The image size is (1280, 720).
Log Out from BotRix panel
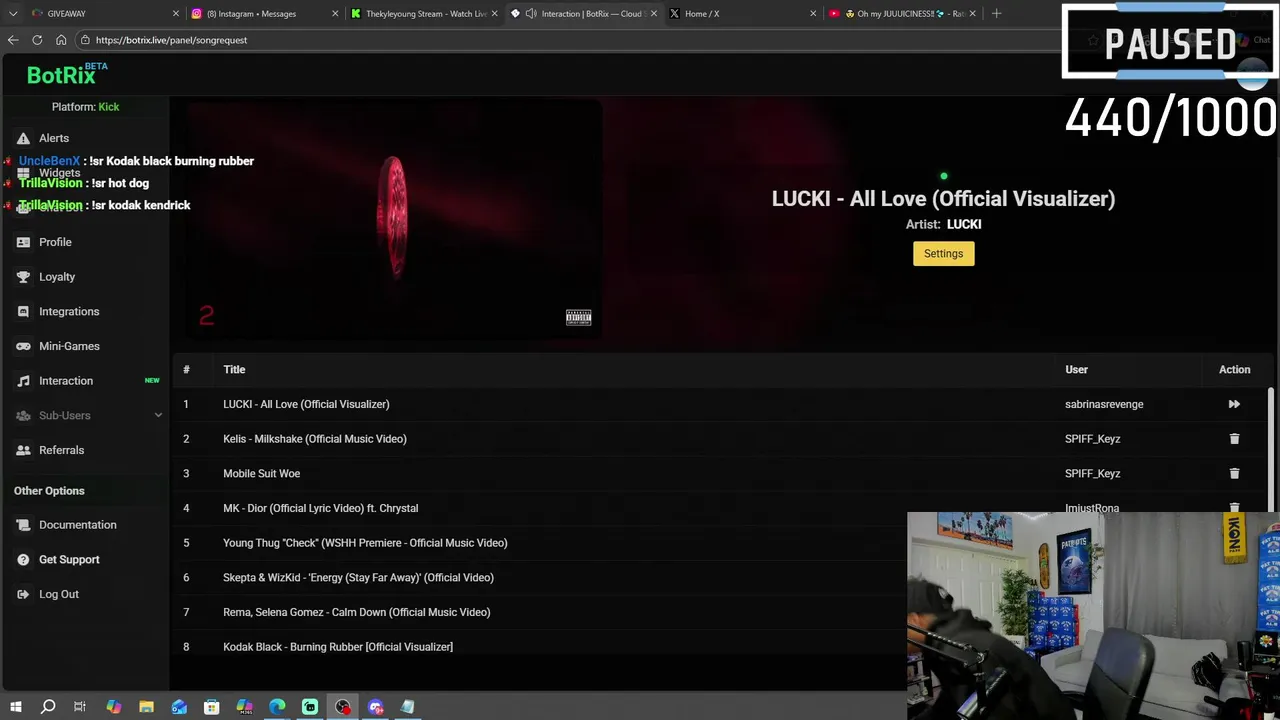[58, 594]
